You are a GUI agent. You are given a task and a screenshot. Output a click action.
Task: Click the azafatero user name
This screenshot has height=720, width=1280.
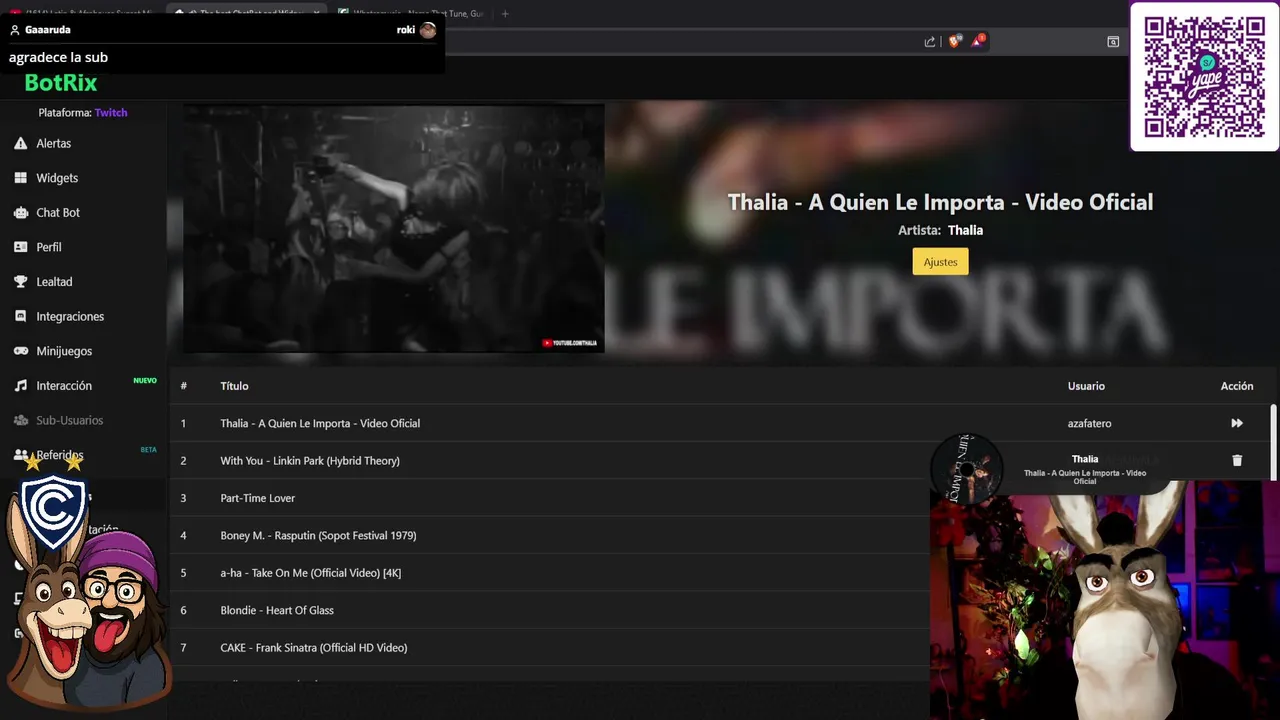pyautogui.click(x=1089, y=423)
